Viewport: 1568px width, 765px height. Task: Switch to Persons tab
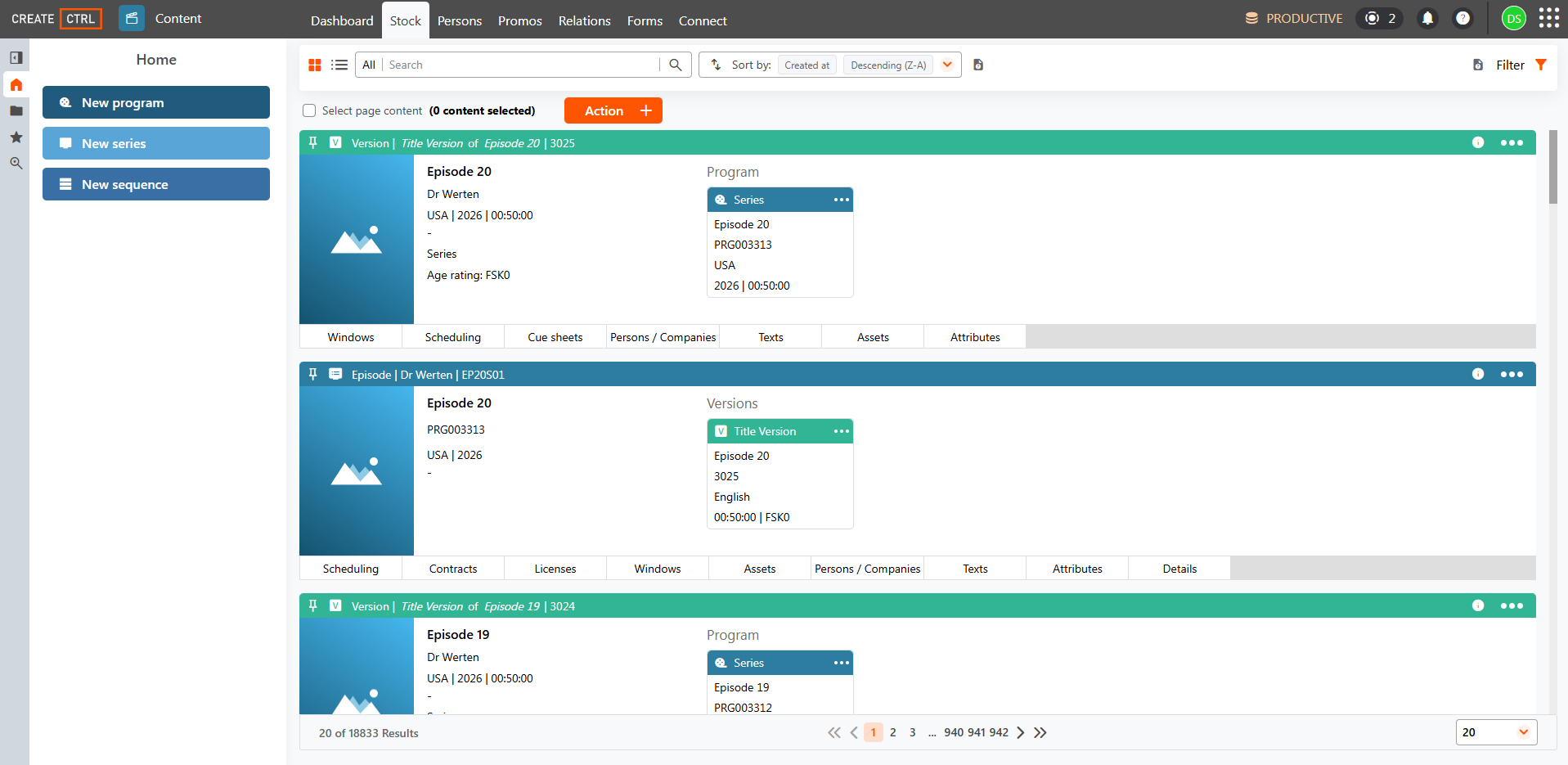460,20
